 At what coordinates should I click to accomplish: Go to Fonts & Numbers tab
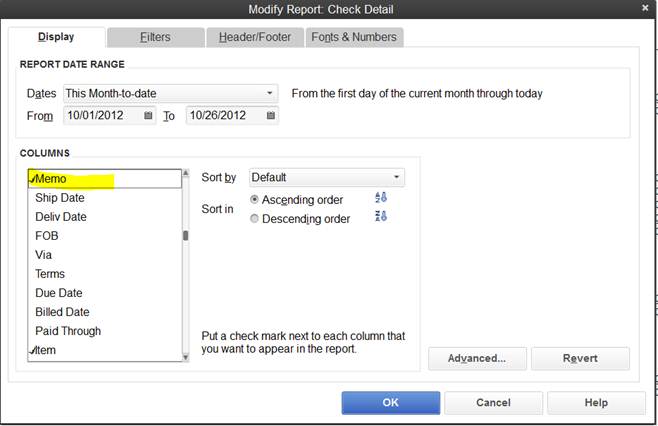(353, 37)
